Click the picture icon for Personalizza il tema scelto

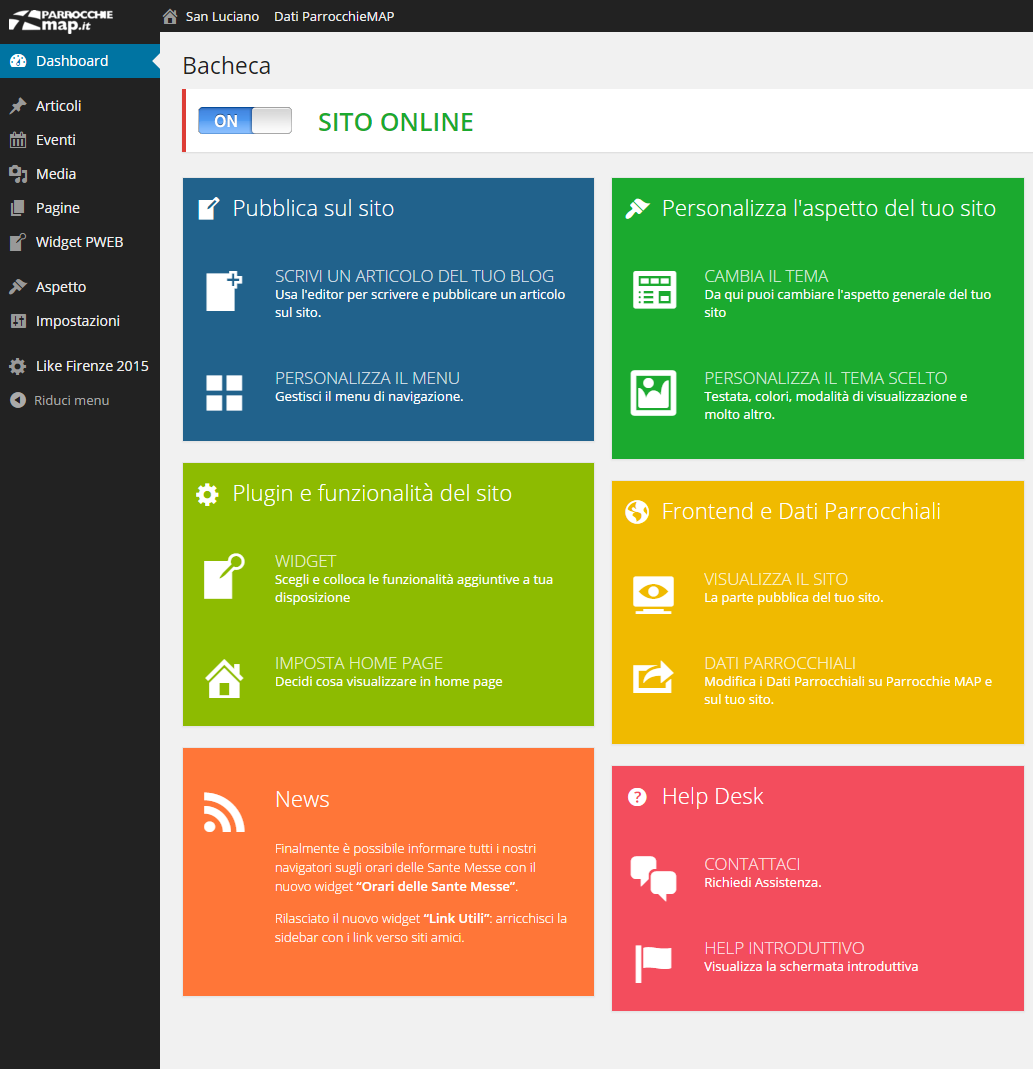click(x=653, y=393)
